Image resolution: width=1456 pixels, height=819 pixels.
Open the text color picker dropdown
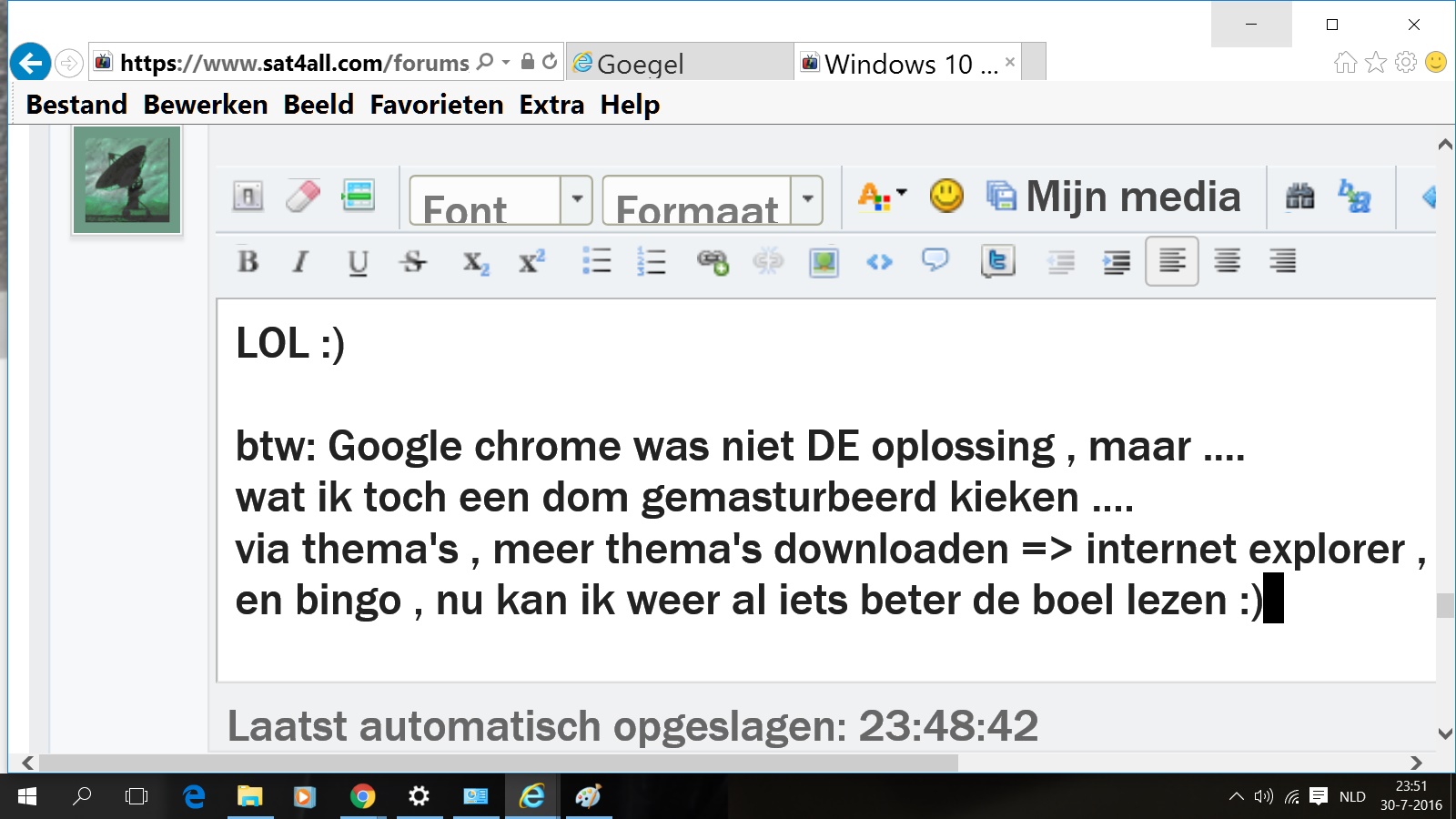(x=882, y=196)
